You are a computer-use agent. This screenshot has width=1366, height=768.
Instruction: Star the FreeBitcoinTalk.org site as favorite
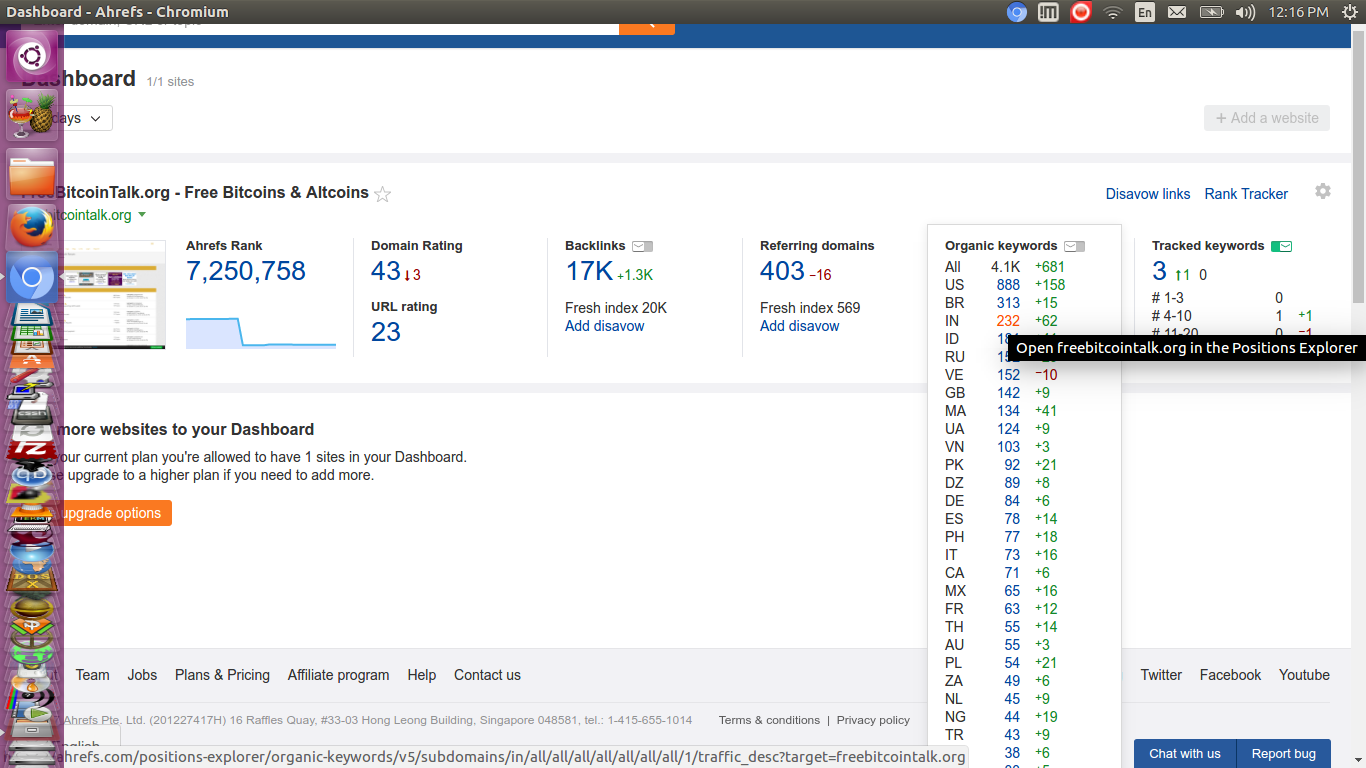tap(382, 194)
